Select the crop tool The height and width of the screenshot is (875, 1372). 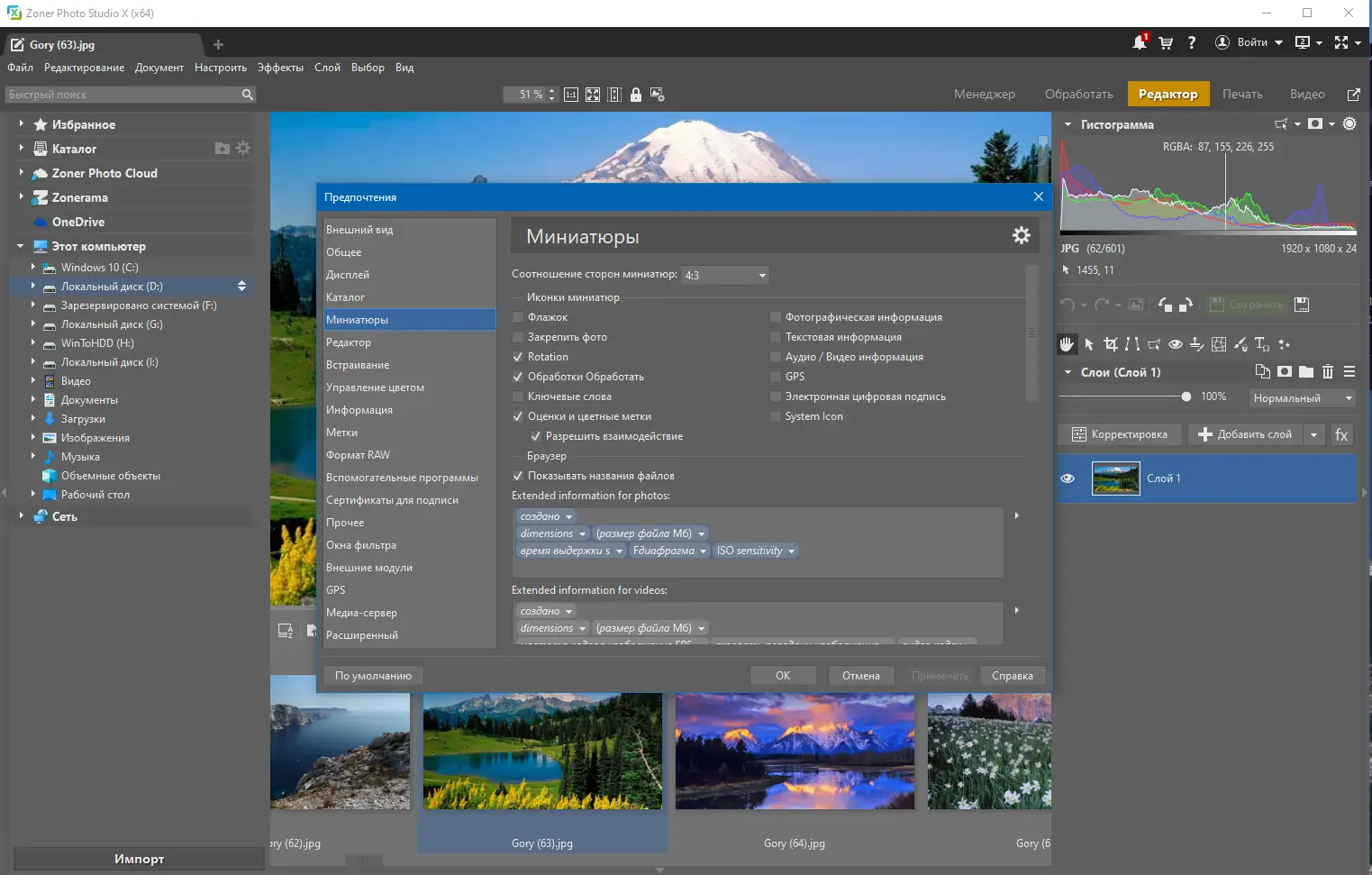1111,344
